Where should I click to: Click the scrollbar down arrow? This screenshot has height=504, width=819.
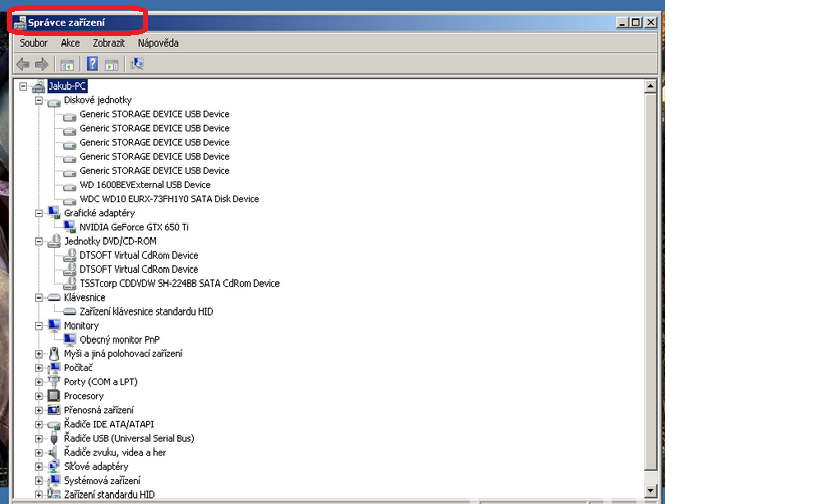click(x=650, y=490)
